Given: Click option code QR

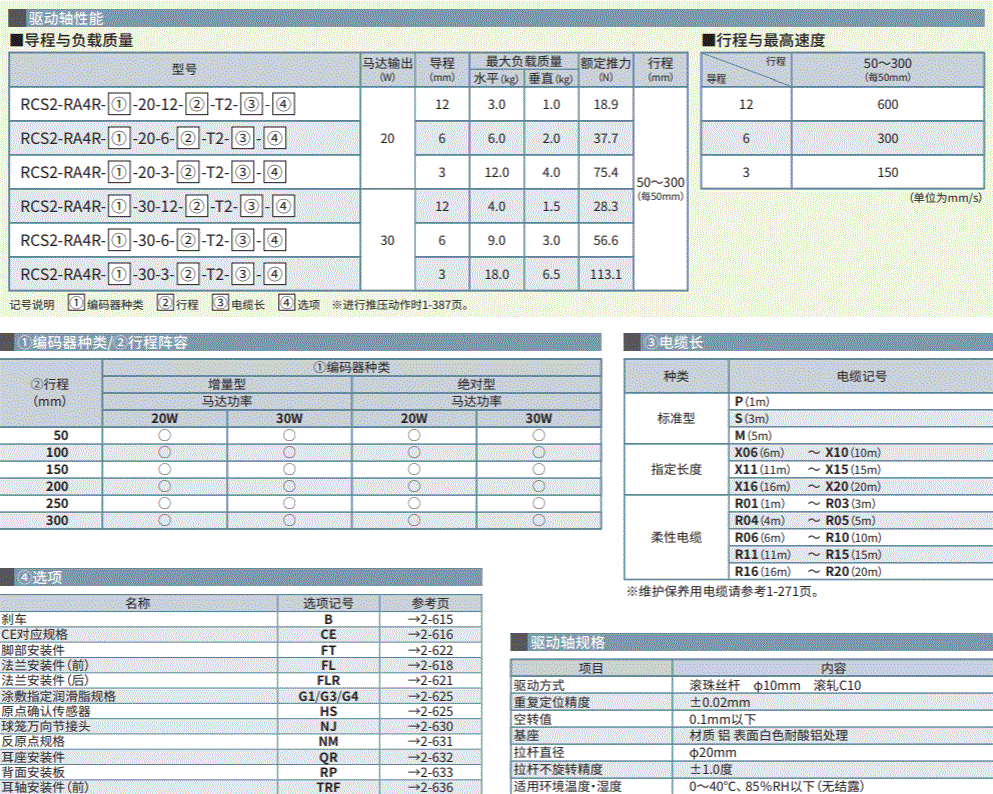Looking at the screenshot, I should pyautogui.click(x=328, y=757).
